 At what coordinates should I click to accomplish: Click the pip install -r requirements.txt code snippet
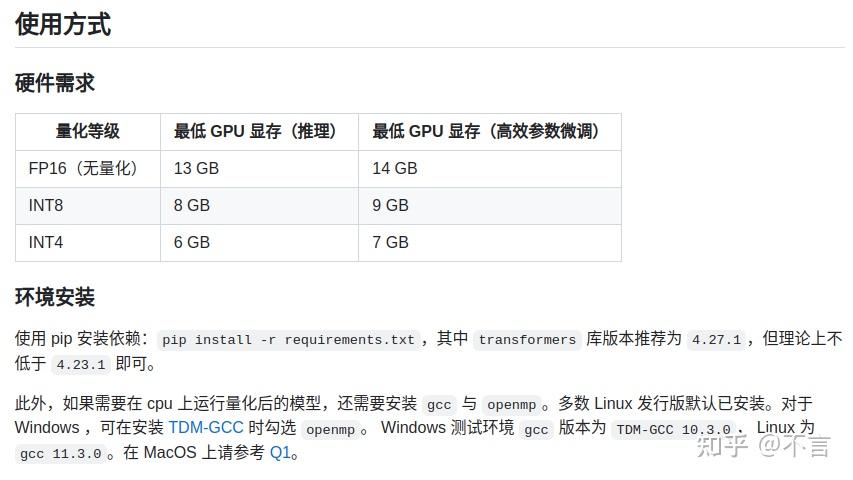tap(288, 340)
